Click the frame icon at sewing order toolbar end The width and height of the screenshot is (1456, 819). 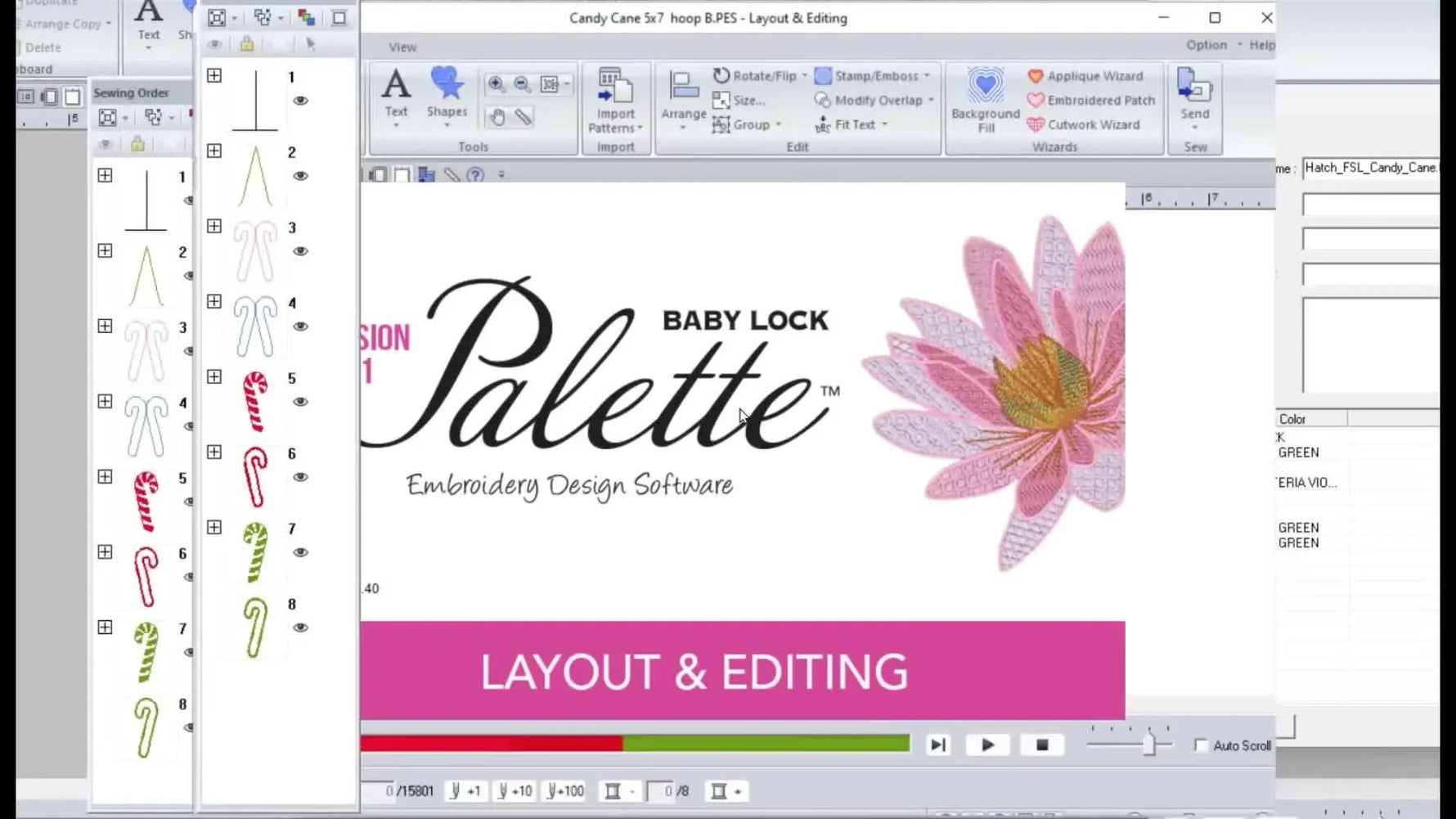point(339,18)
